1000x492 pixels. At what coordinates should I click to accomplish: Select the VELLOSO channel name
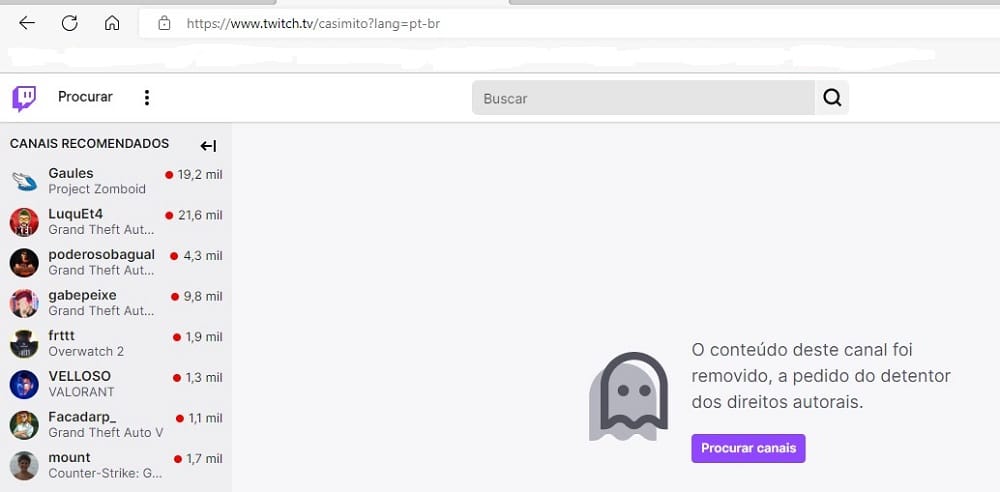[79, 376]
